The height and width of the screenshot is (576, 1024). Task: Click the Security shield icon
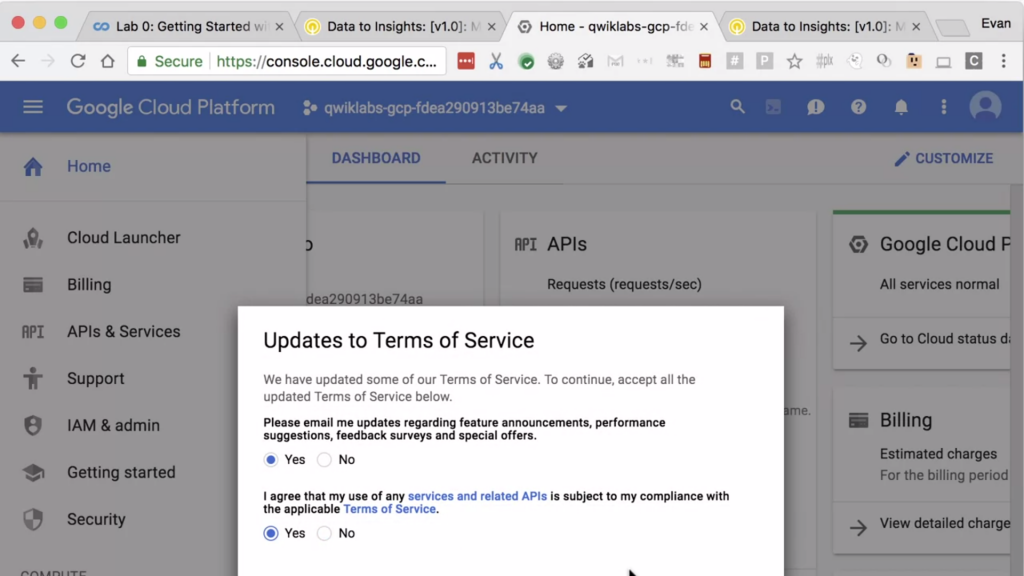[x=33, y=519]
